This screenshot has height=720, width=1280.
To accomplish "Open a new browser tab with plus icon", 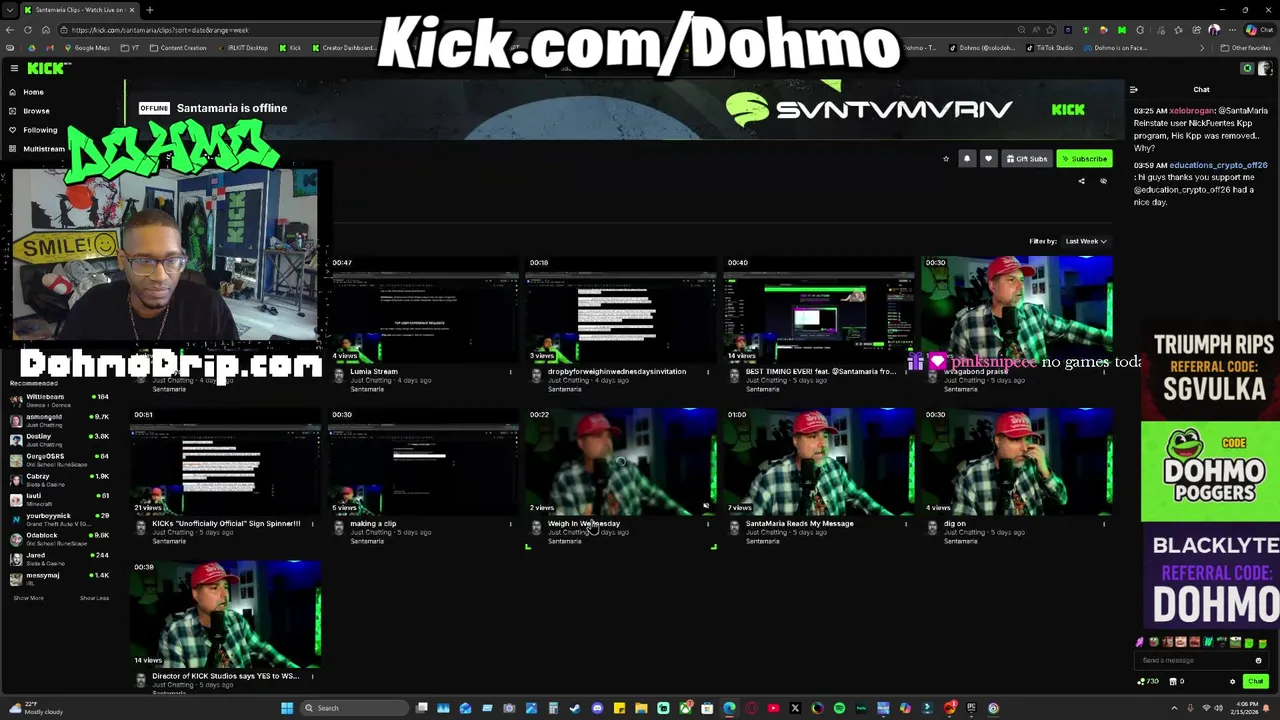I will 149,10.
